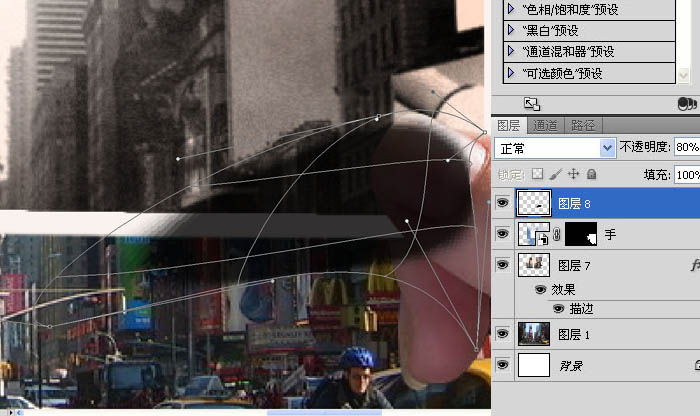Select the black layer mask on 手 layer
Viewport: 700px width, 416px height.
pos(581,235)
